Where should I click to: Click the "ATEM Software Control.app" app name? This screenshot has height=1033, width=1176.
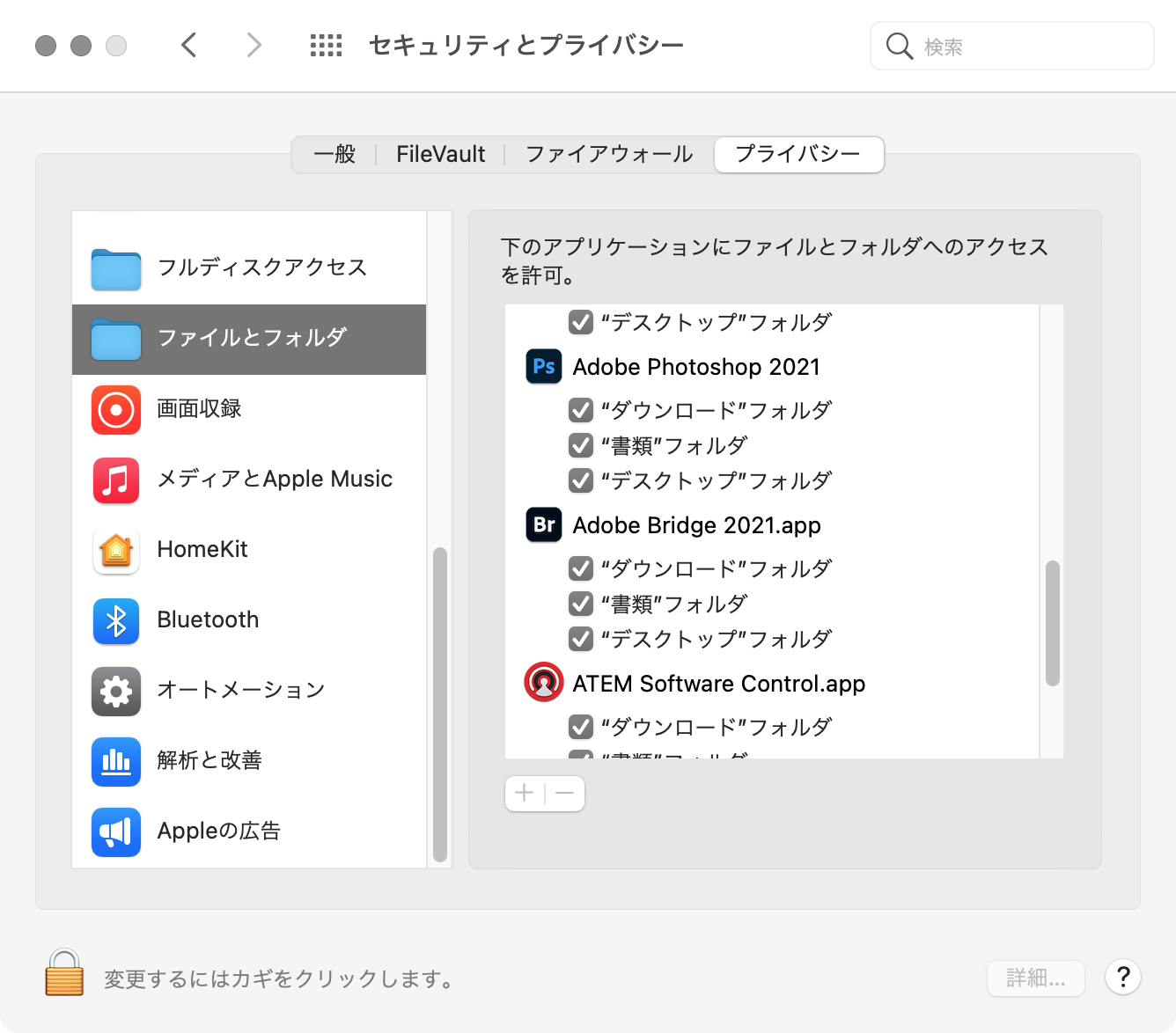tap(719, 684)
